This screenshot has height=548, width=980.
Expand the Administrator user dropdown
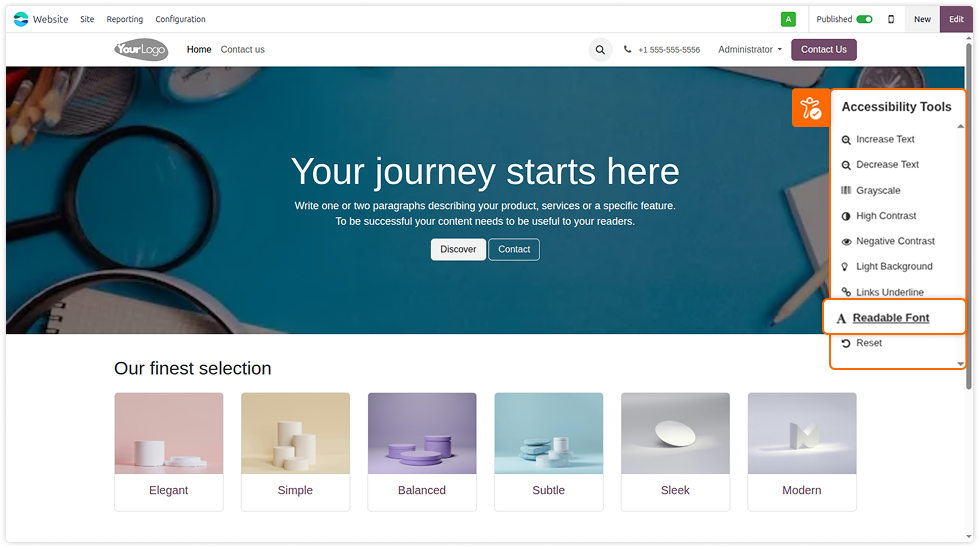tap(750, 49)
